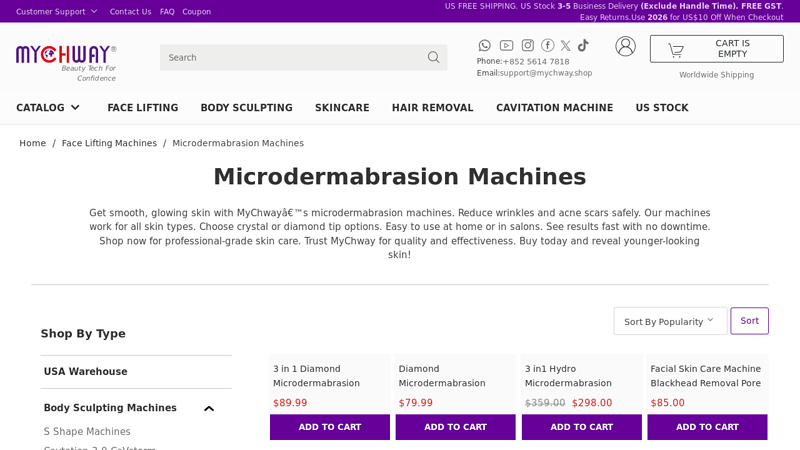
Task: Open the empty cart button
Action: click(716, 49)
